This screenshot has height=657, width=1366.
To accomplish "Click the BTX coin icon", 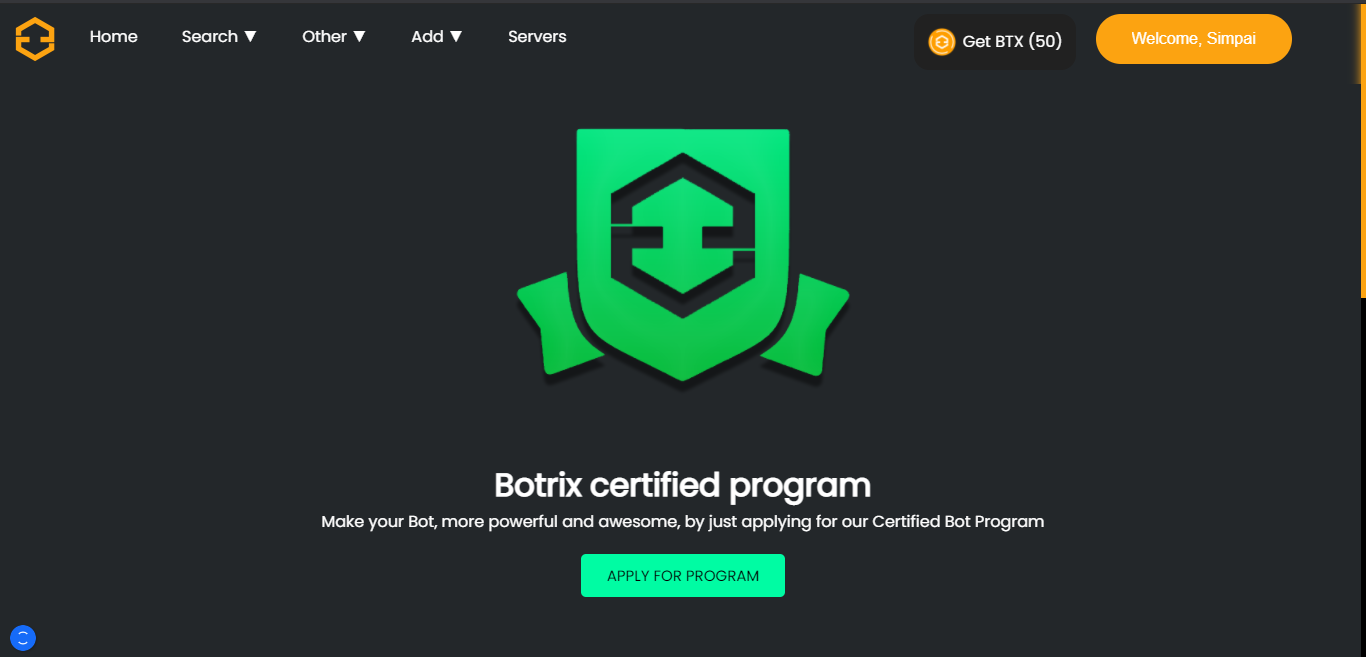I will coord(942,42).
